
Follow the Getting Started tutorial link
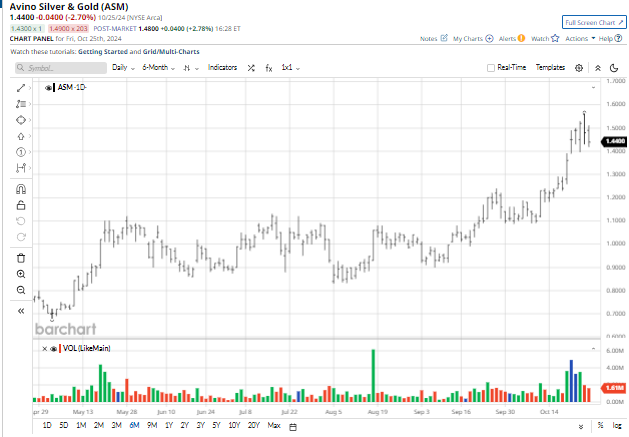[103, 52]
